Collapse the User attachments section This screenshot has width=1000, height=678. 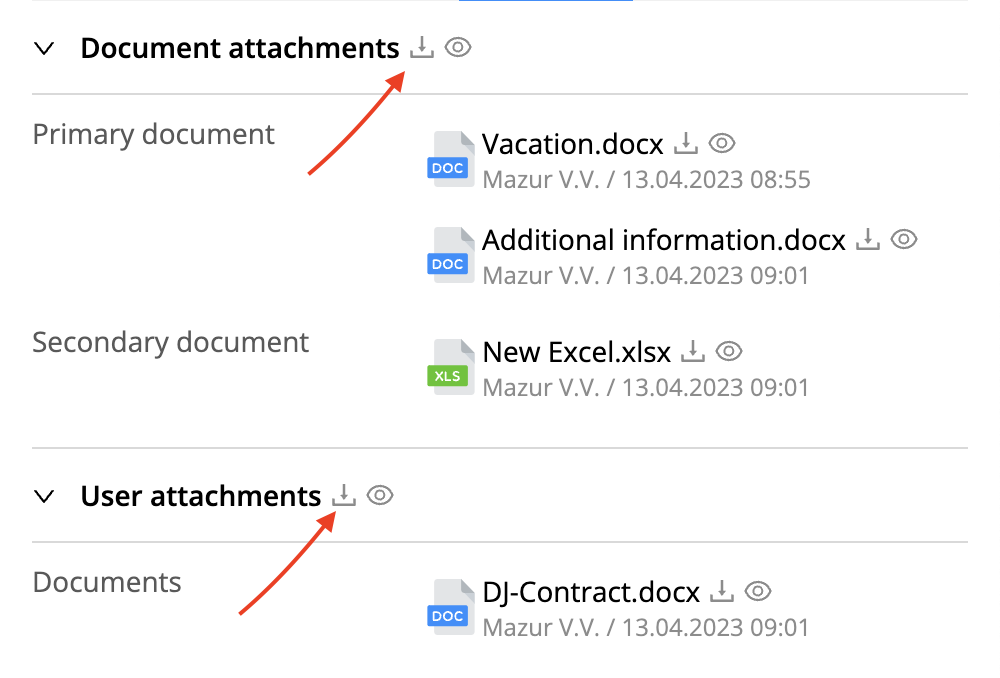(x=44, y=496)
